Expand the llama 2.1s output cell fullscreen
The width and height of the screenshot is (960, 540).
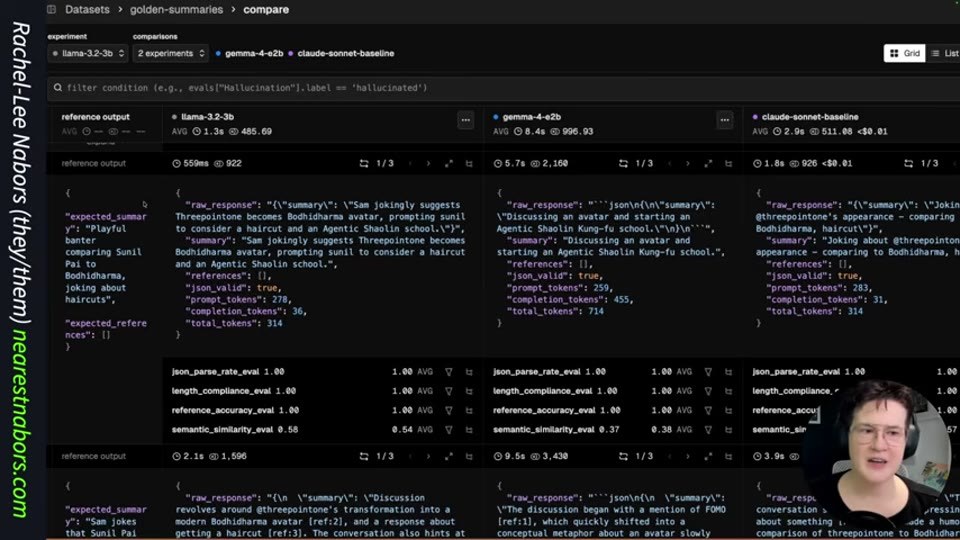click(x=449, y=456)
